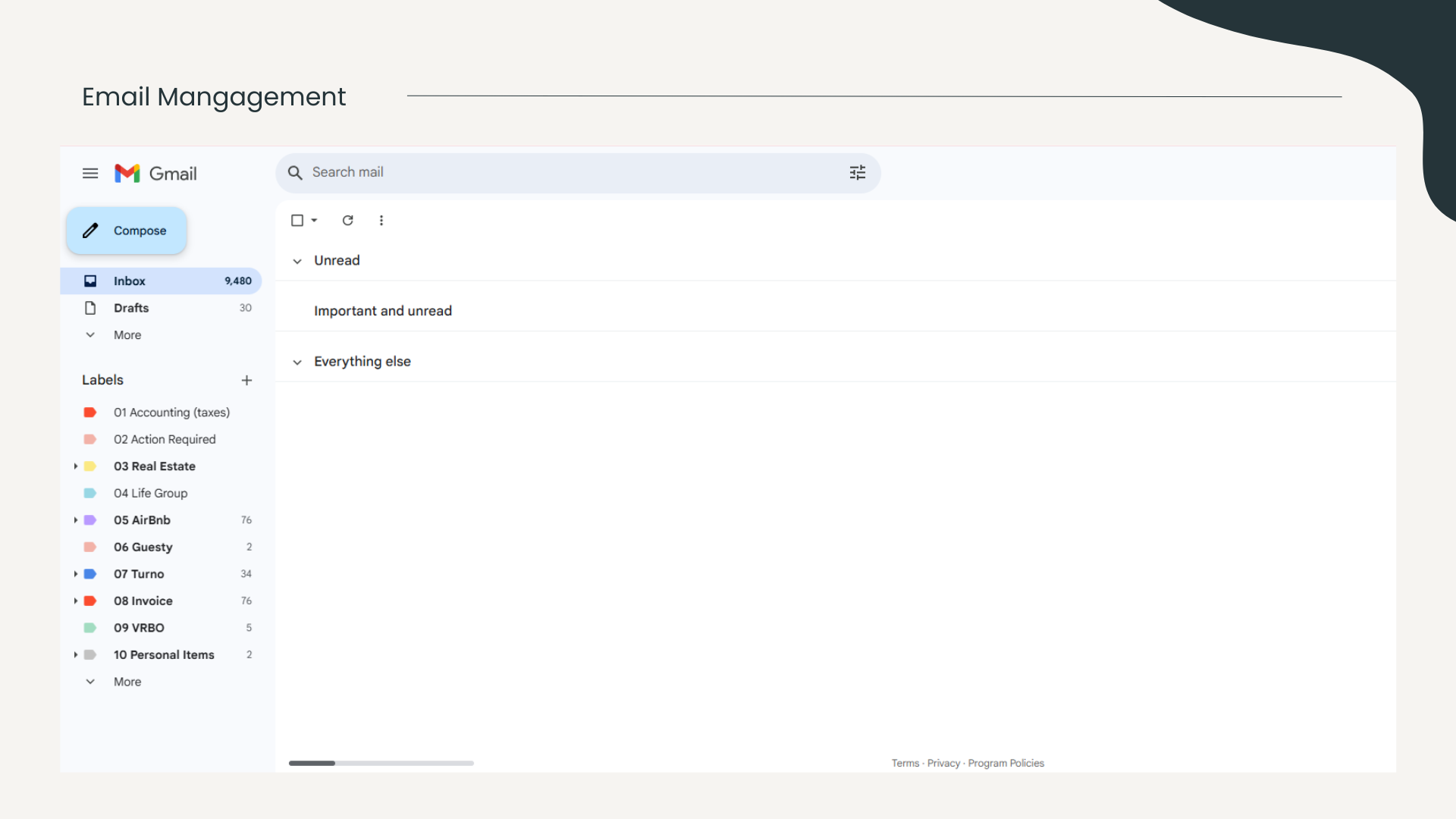This screenshot has width=1456, height=819.
Task: Open the select dropdown arrow beside checkbox
Action: point(314,221)
